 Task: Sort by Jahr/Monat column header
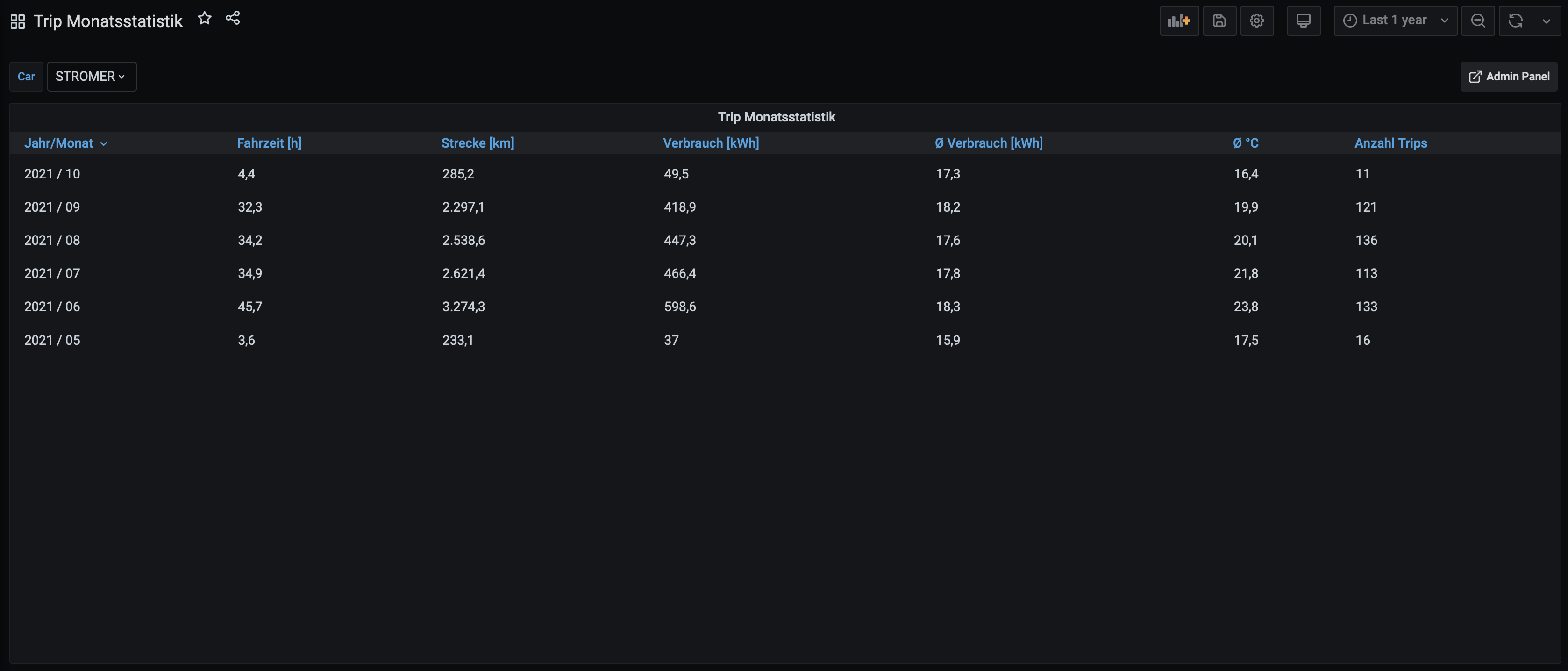point(58,143)
